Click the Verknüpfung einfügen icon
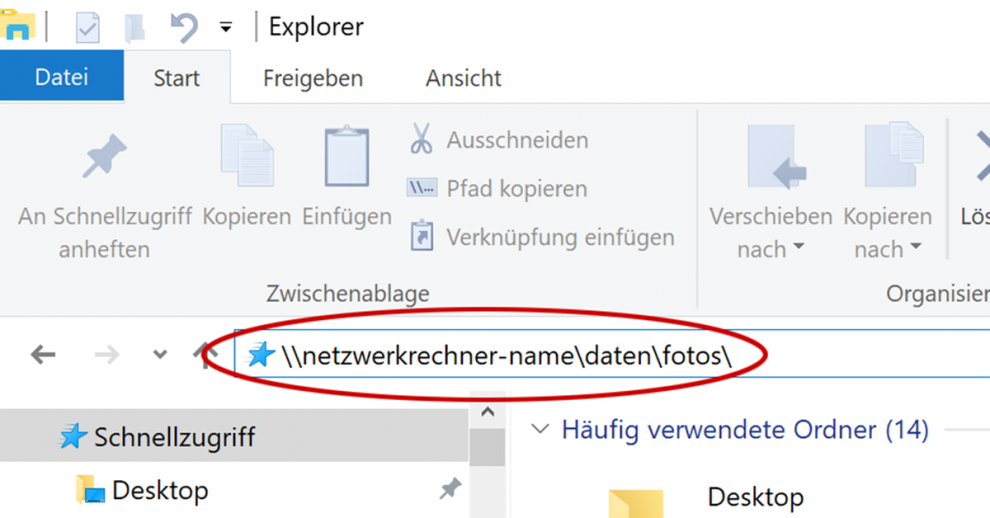 pos(421,237)
